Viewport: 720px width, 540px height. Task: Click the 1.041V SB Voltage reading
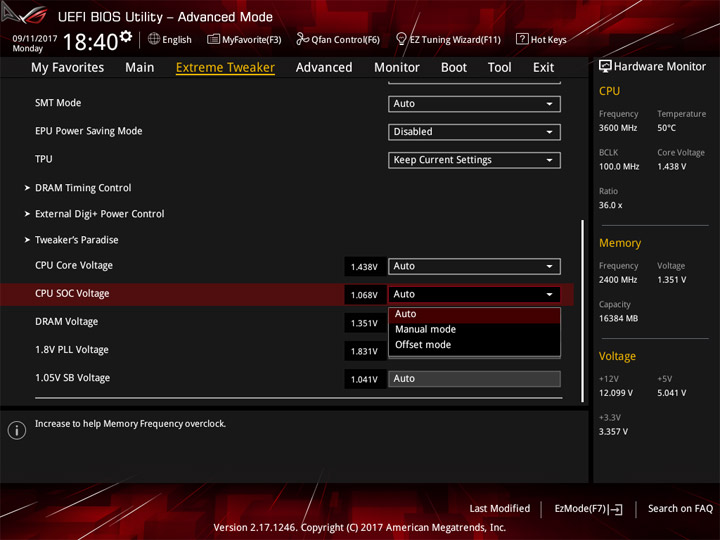tap(365, 379)
